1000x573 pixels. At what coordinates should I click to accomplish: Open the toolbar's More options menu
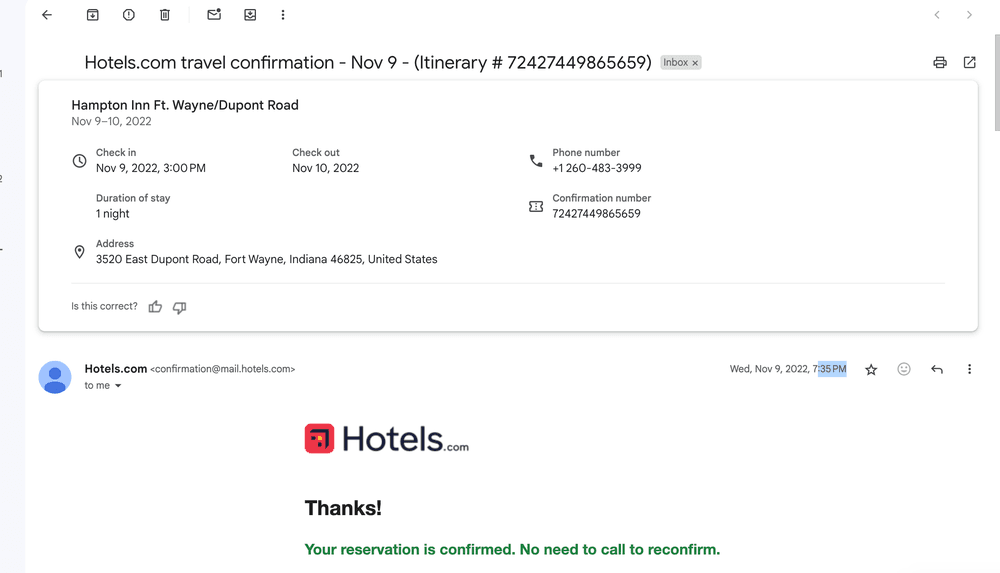283,15
